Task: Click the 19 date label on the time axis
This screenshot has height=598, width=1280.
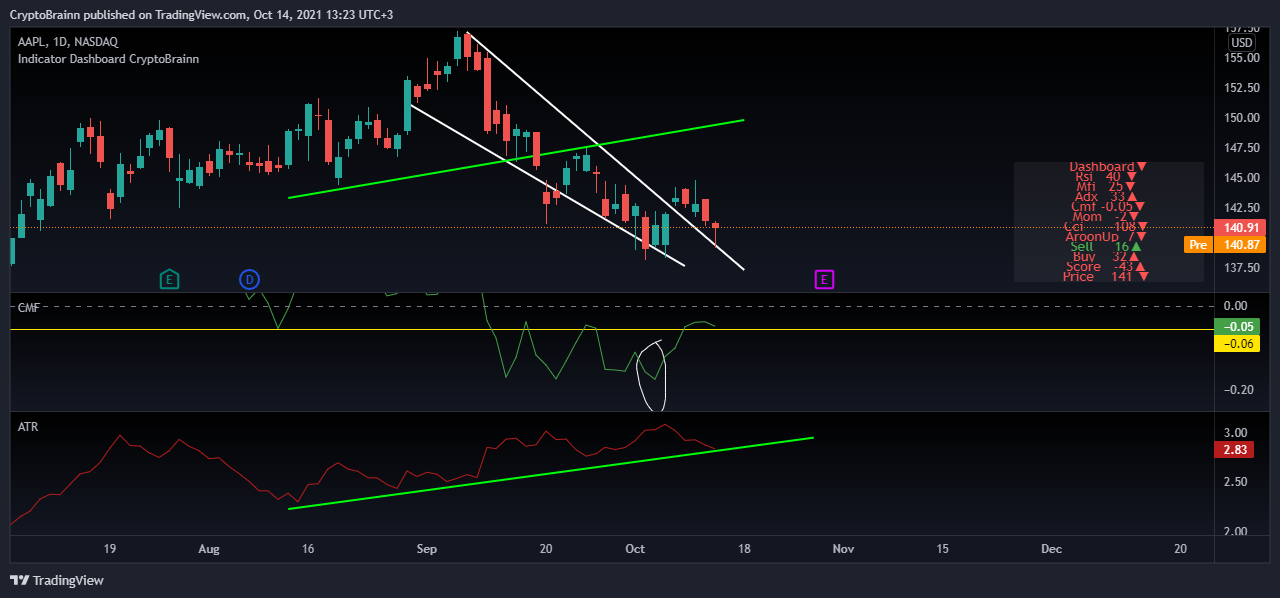Action: 110,549
